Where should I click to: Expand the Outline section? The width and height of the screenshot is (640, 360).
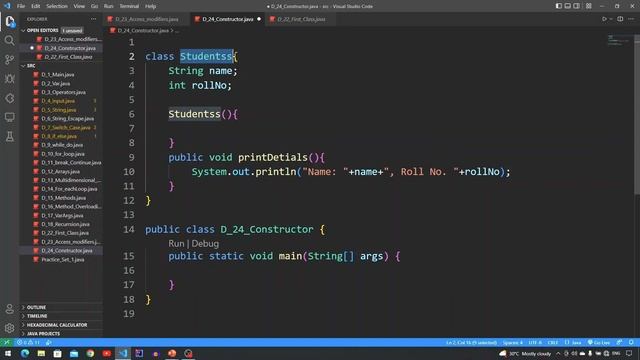[x=61, y=307]
